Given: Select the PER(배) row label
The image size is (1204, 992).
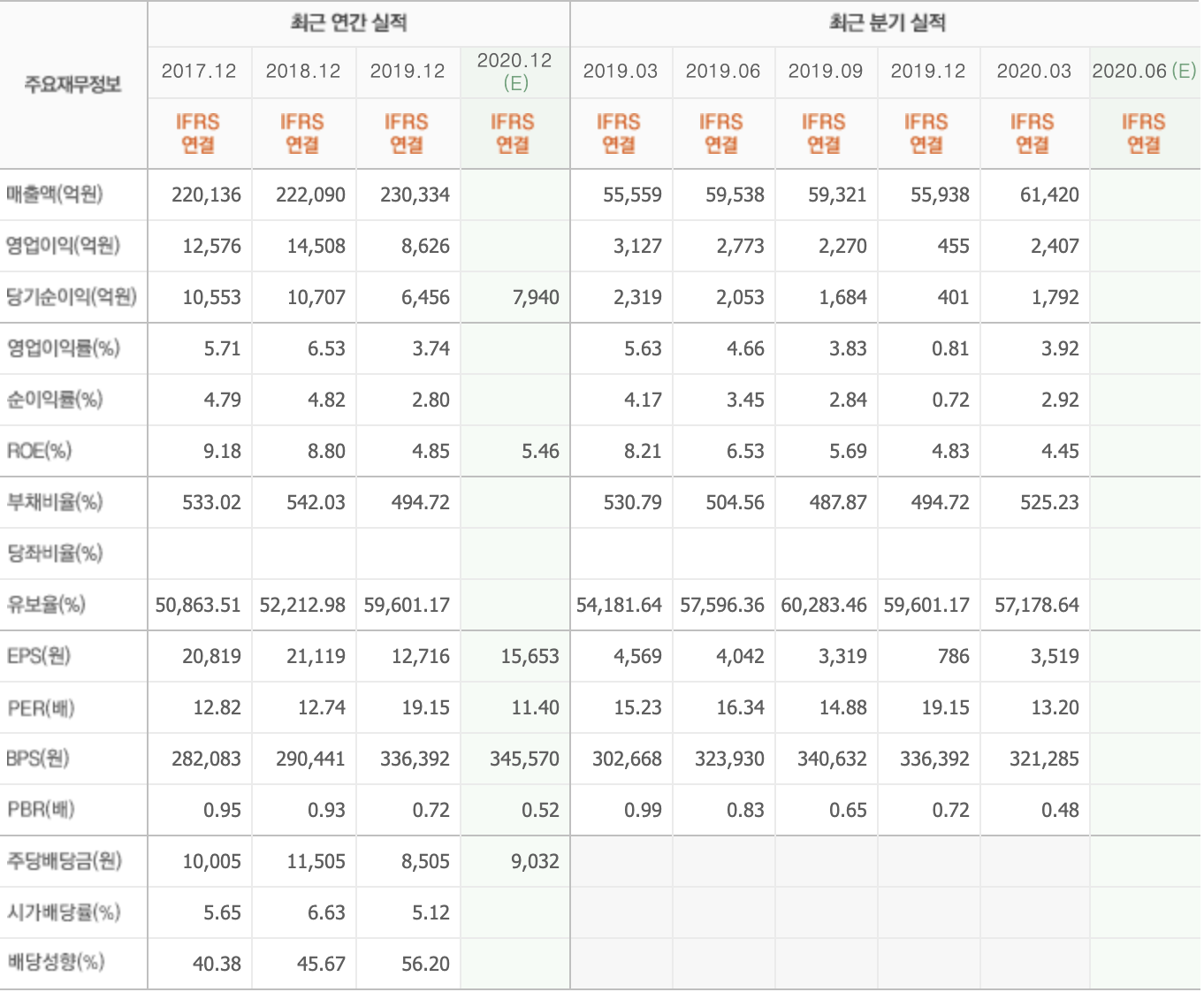Looking at the screenshot, I should point(41,707).
